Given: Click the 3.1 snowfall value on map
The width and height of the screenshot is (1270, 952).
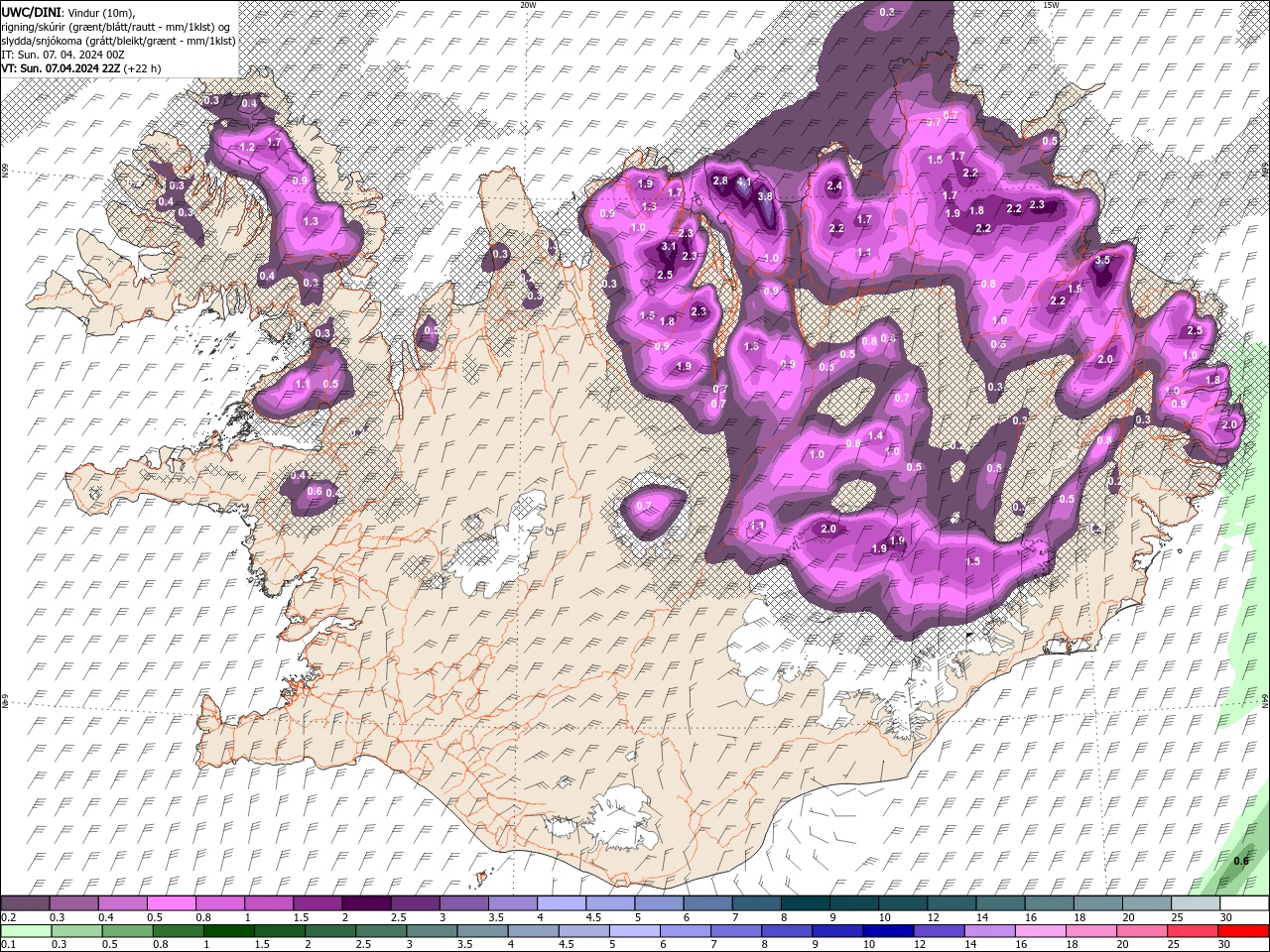Looking at the screenshot, I should [669, 246].
